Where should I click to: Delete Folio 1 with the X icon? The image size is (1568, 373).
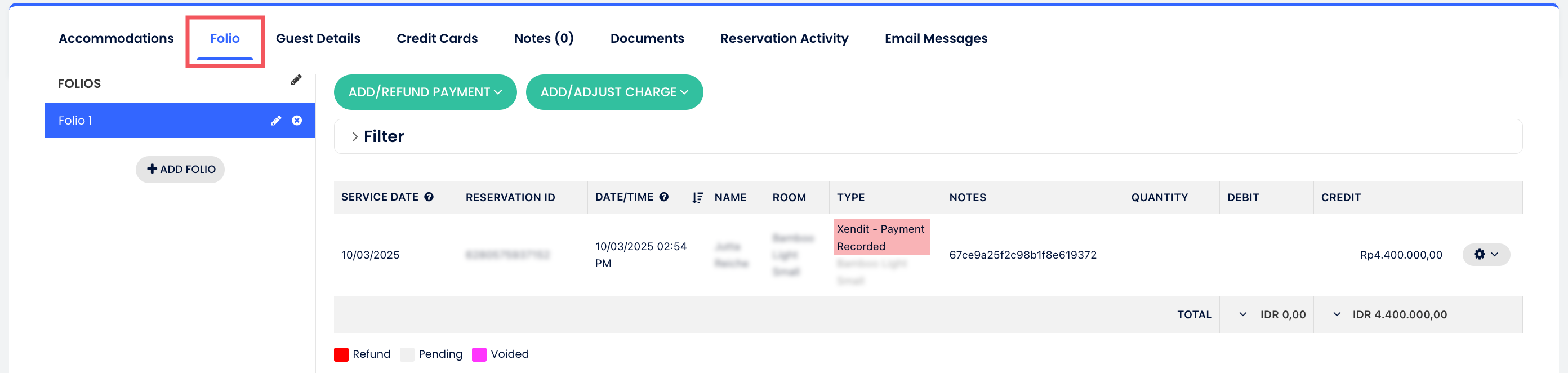click(297, 121)
